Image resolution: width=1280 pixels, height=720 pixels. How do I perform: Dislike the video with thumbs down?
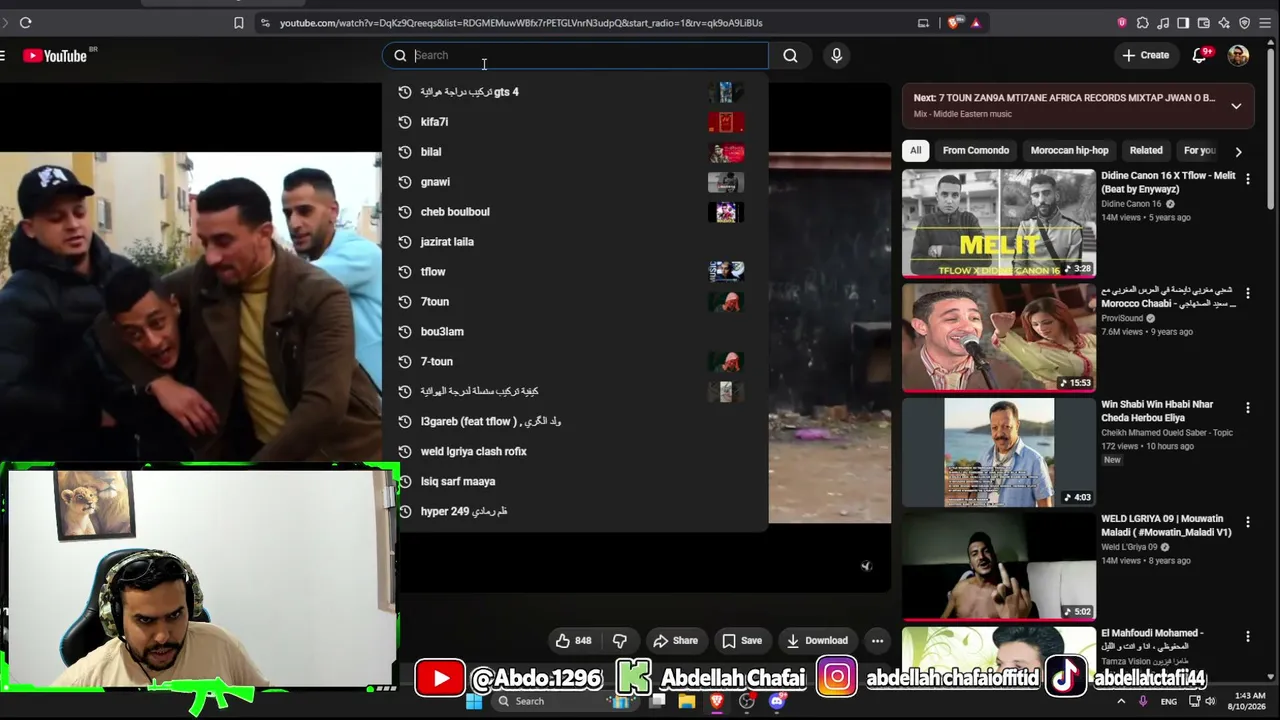tap(620, 641)
